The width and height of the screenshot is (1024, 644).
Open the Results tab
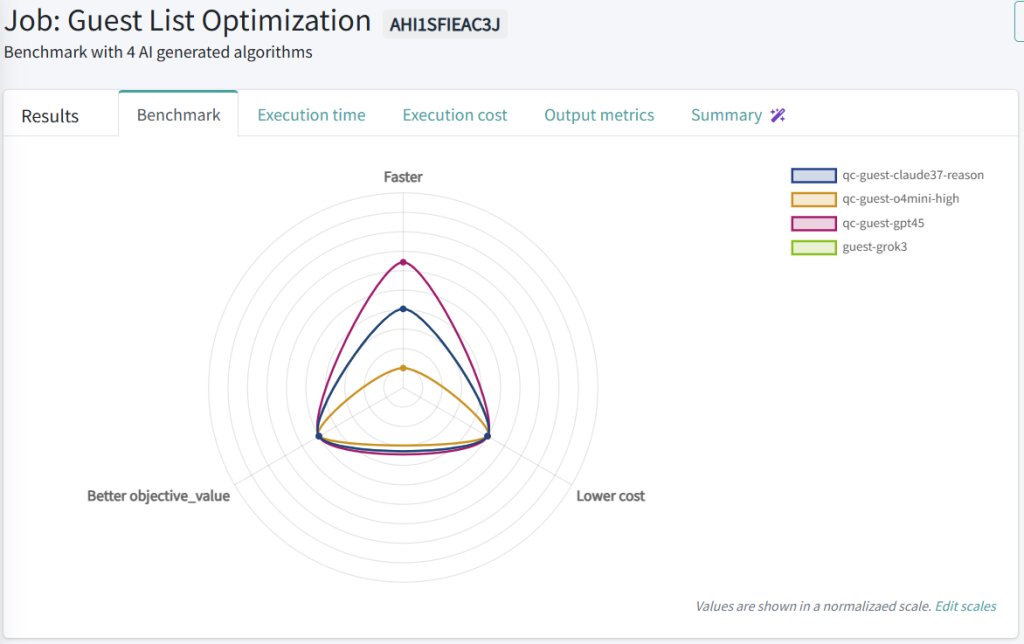[50, 116]
